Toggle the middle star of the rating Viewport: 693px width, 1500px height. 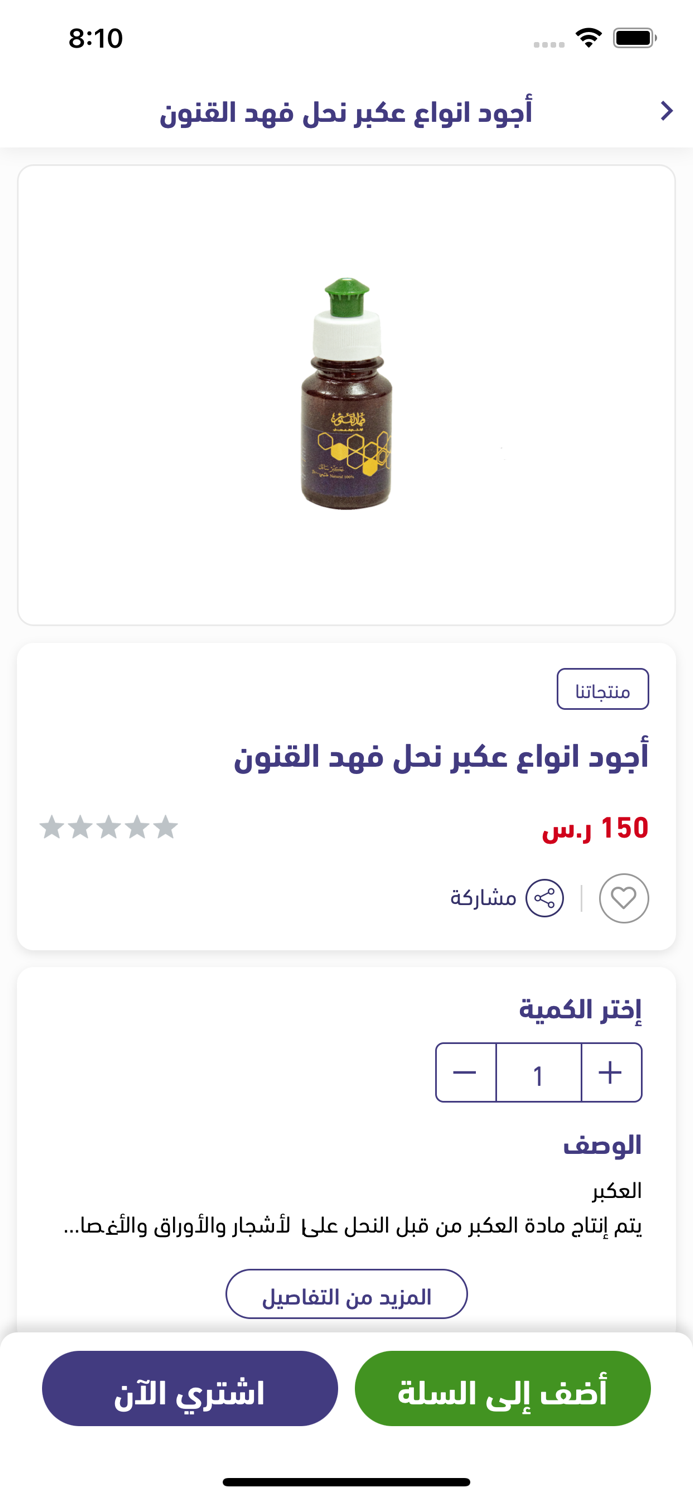click(108, 826)
